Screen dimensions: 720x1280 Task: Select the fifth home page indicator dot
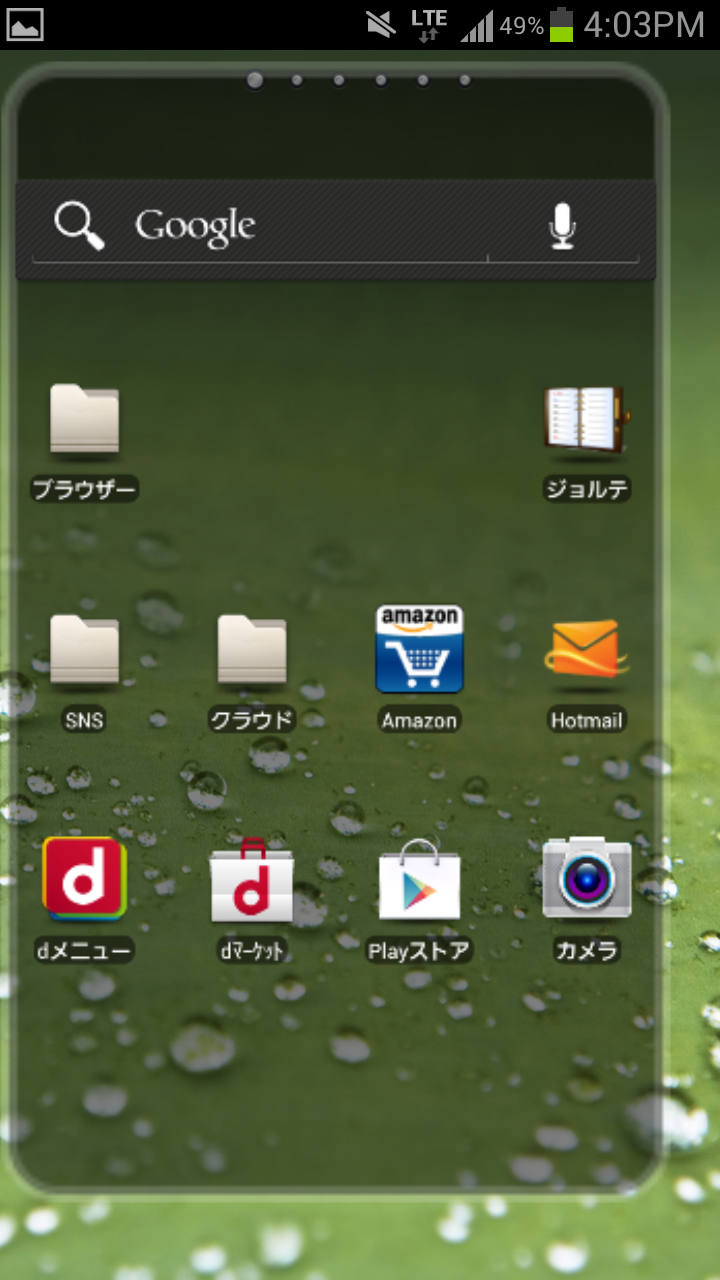pyautogui.click(x=423, y=80)
